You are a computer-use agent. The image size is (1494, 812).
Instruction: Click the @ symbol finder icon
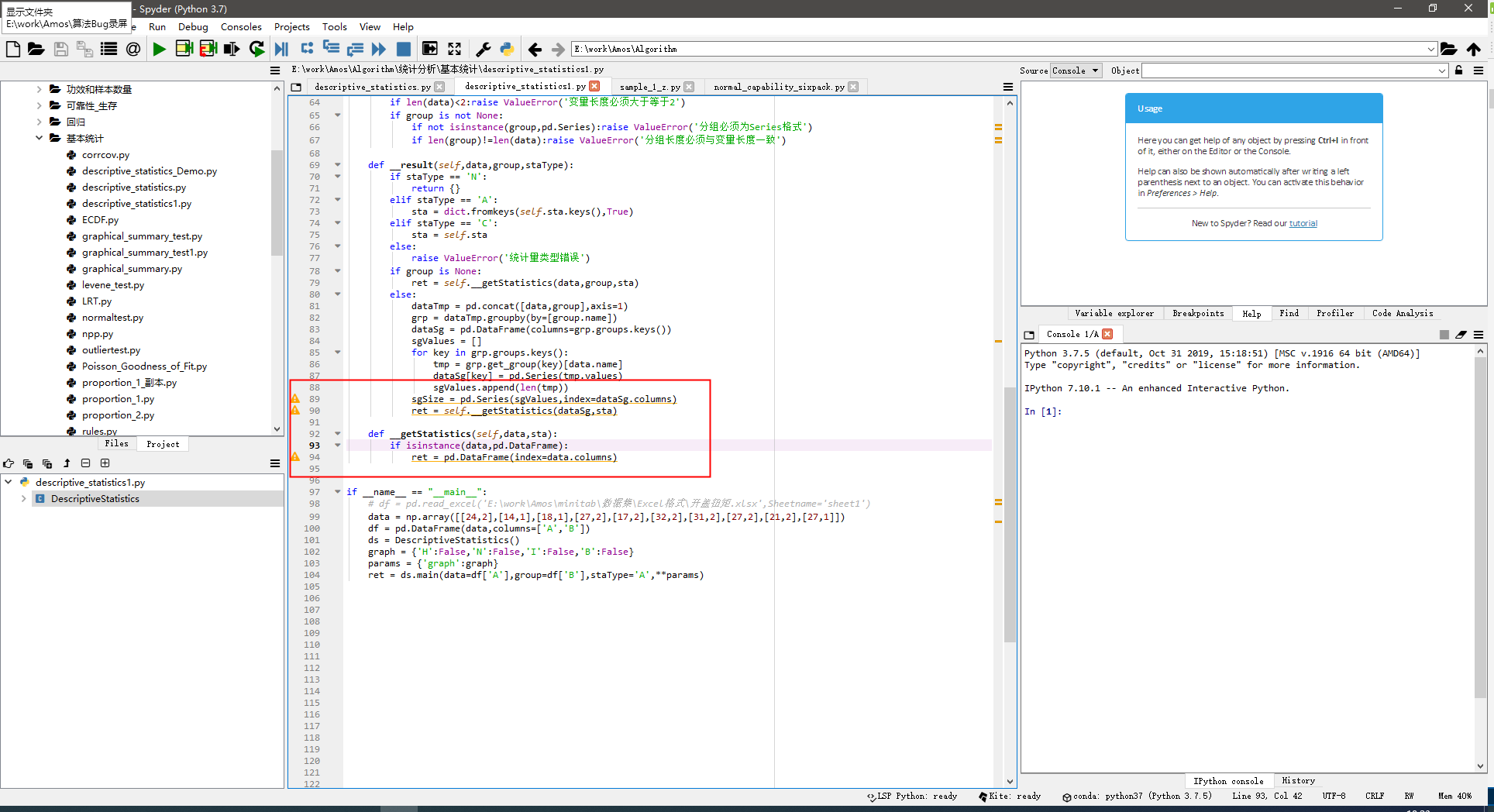click(x=133, y=49)
